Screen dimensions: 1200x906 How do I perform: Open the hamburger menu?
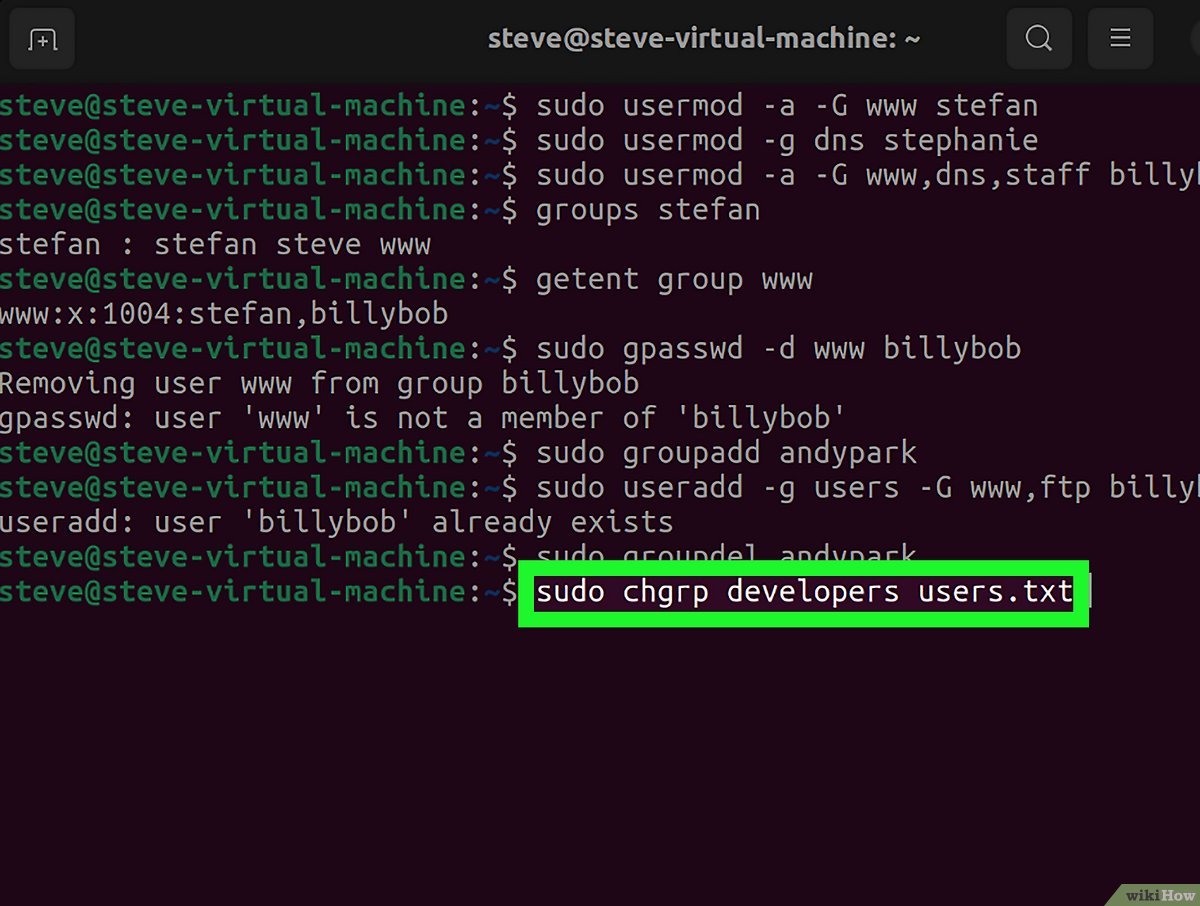pos(1120,40)
